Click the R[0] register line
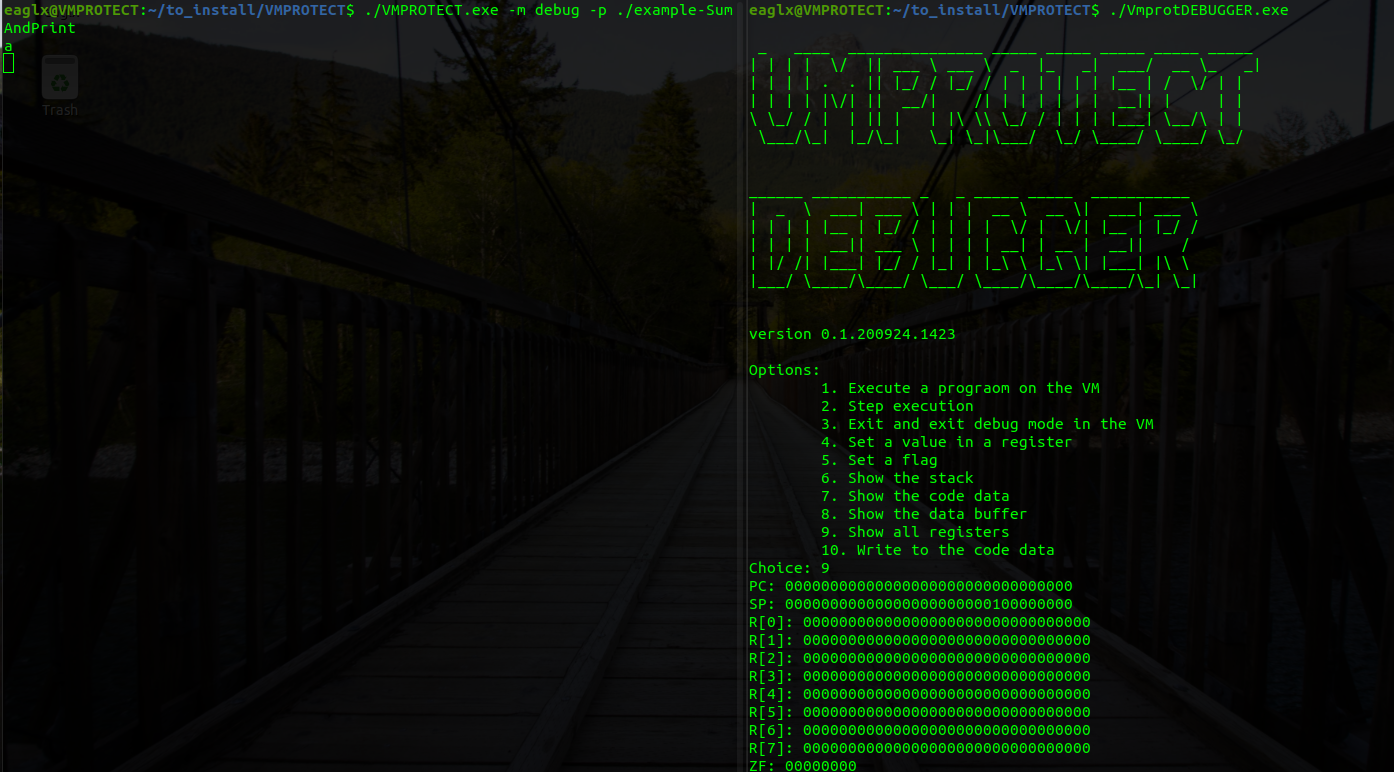 (919, 622)
